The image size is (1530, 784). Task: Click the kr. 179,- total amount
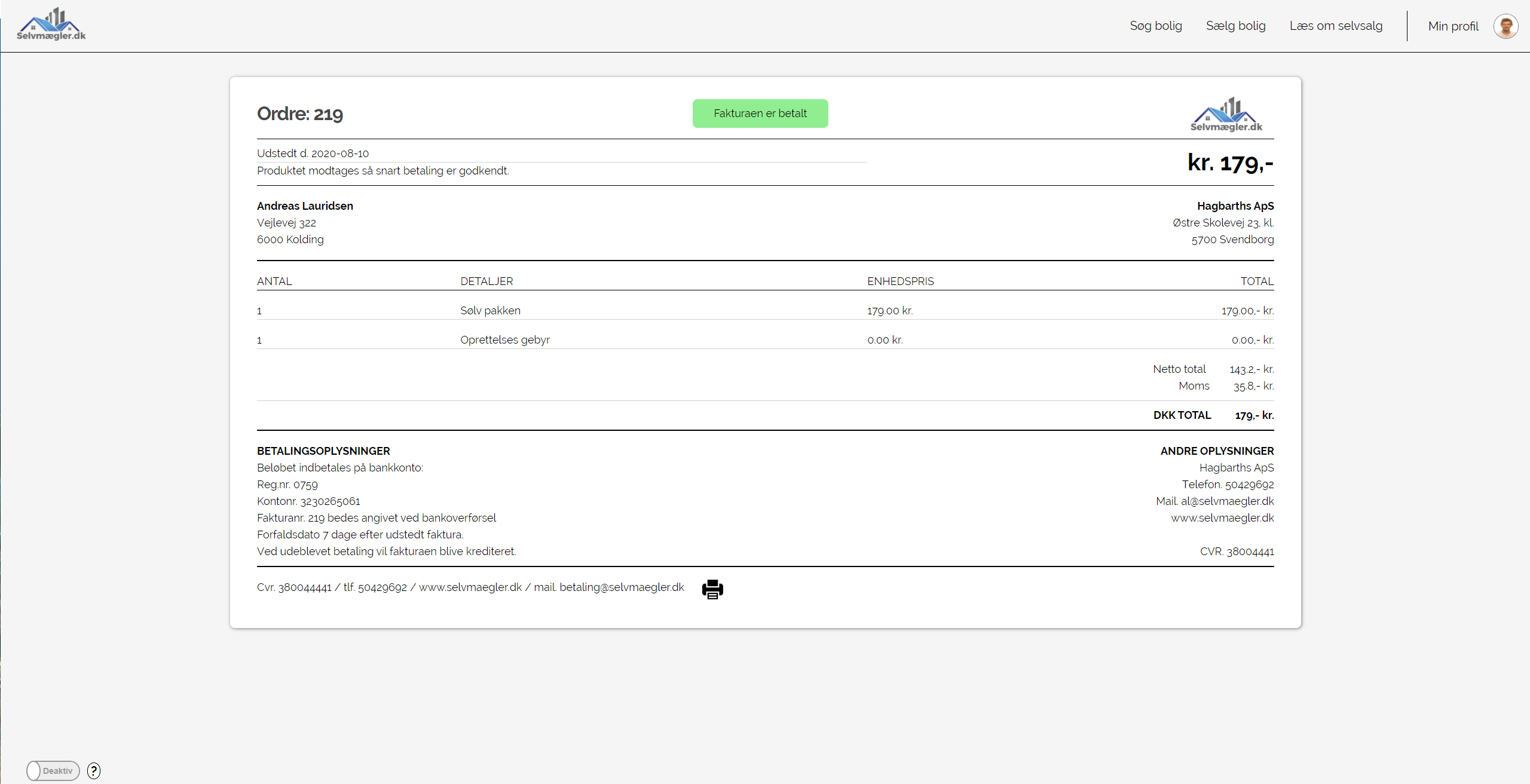1230,163
